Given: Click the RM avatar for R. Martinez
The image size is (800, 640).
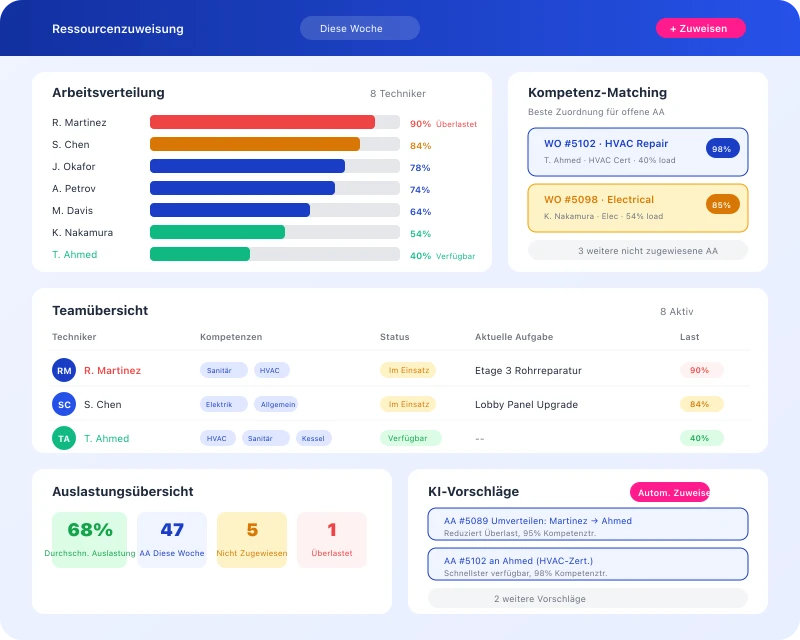Looking at the screenshot, I should (x=64, y=370).
